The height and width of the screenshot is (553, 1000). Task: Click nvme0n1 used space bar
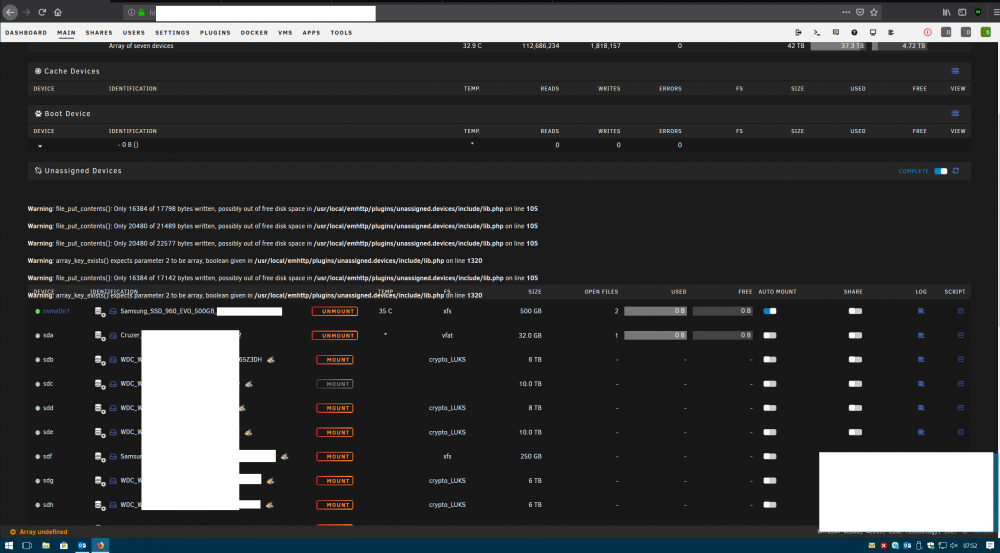point(655,311)
